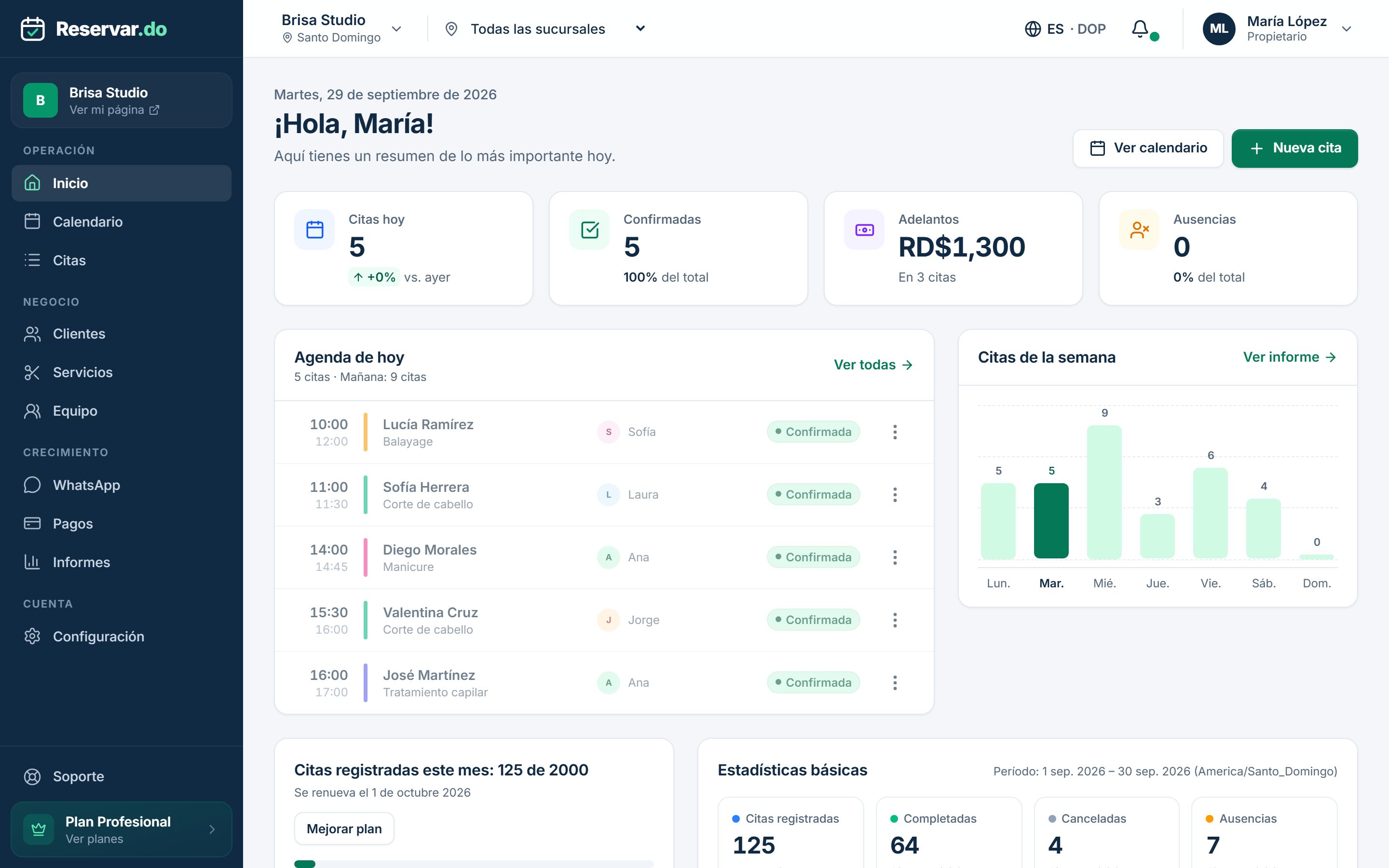Expand the Brisa Studio business selector
Viewport: 1389px width, 868px height.
click(x=341, y=29)
